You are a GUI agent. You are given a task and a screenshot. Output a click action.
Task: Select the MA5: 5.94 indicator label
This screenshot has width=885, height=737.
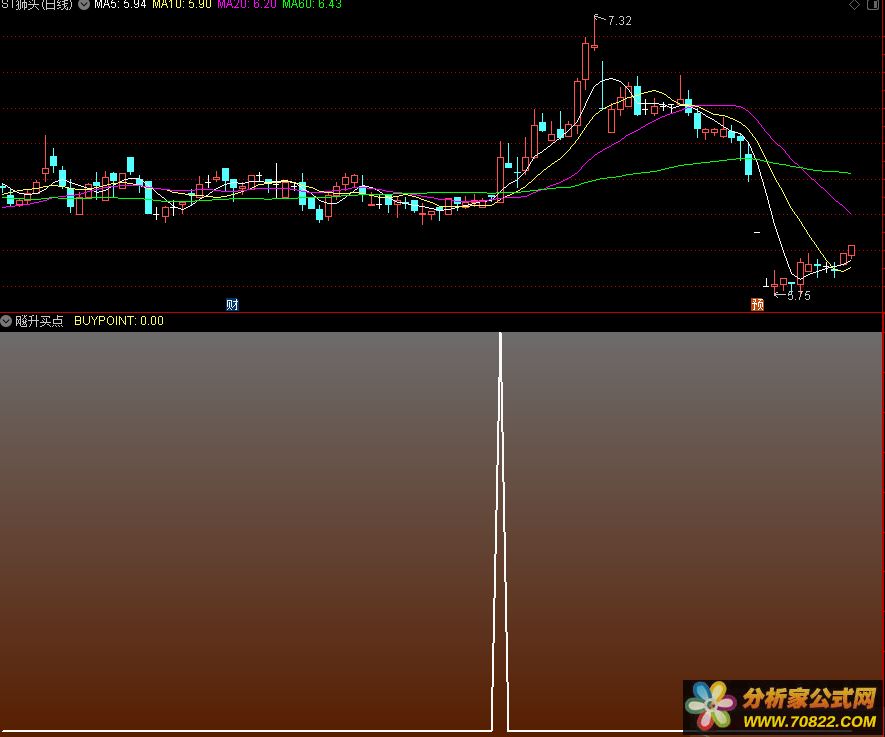click(x=120, y=5)
